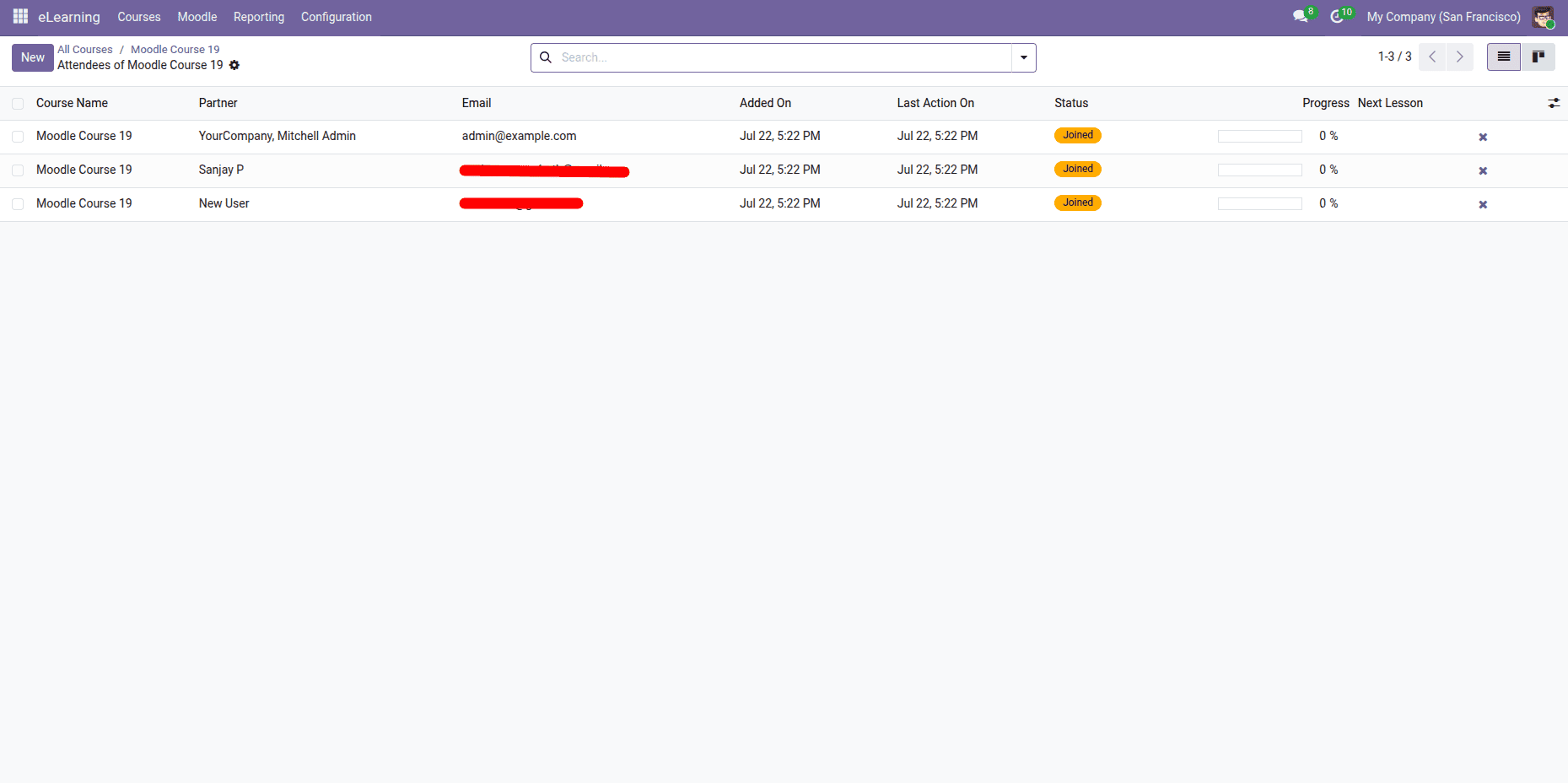Screen dimensions: 1568x783
Task: Sort by the Course Name column
Action: 72,103
